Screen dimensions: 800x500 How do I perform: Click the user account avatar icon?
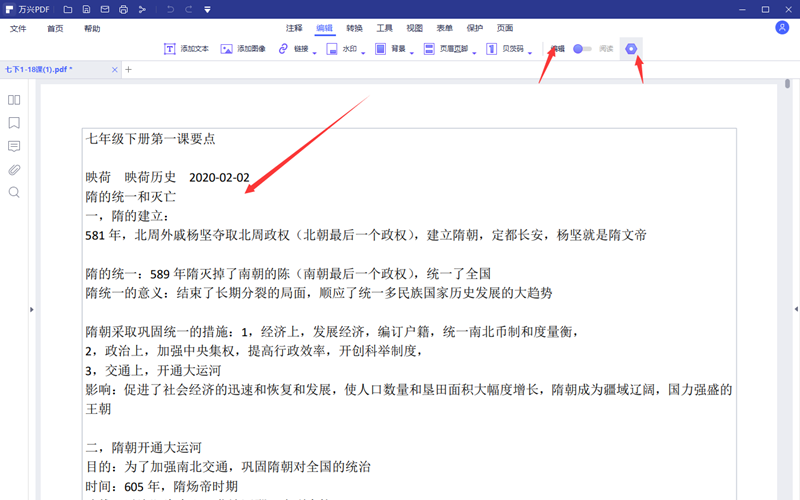(781, 28)
